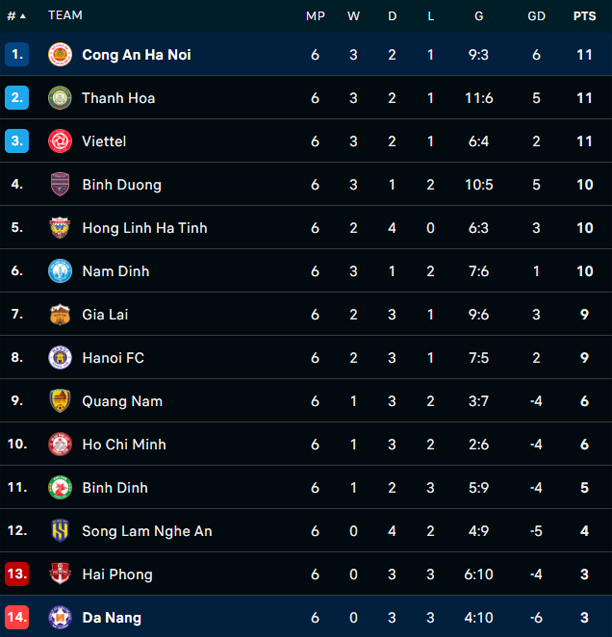Sort table by rank number column
The height and width of the screenshot is (637, 612).
[16, 16]
